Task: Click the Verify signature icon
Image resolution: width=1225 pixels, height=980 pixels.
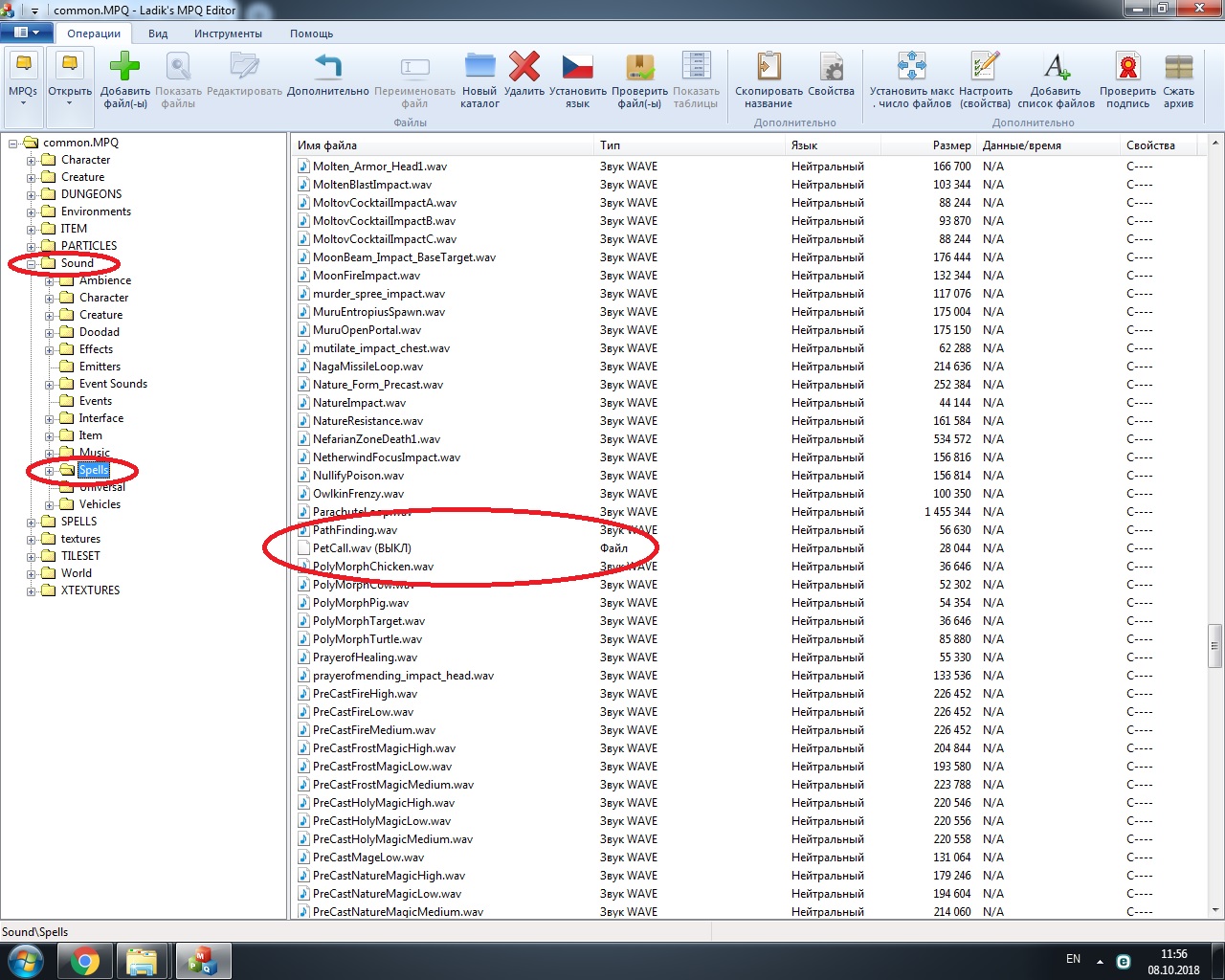Action: (x=1127, y=67)
